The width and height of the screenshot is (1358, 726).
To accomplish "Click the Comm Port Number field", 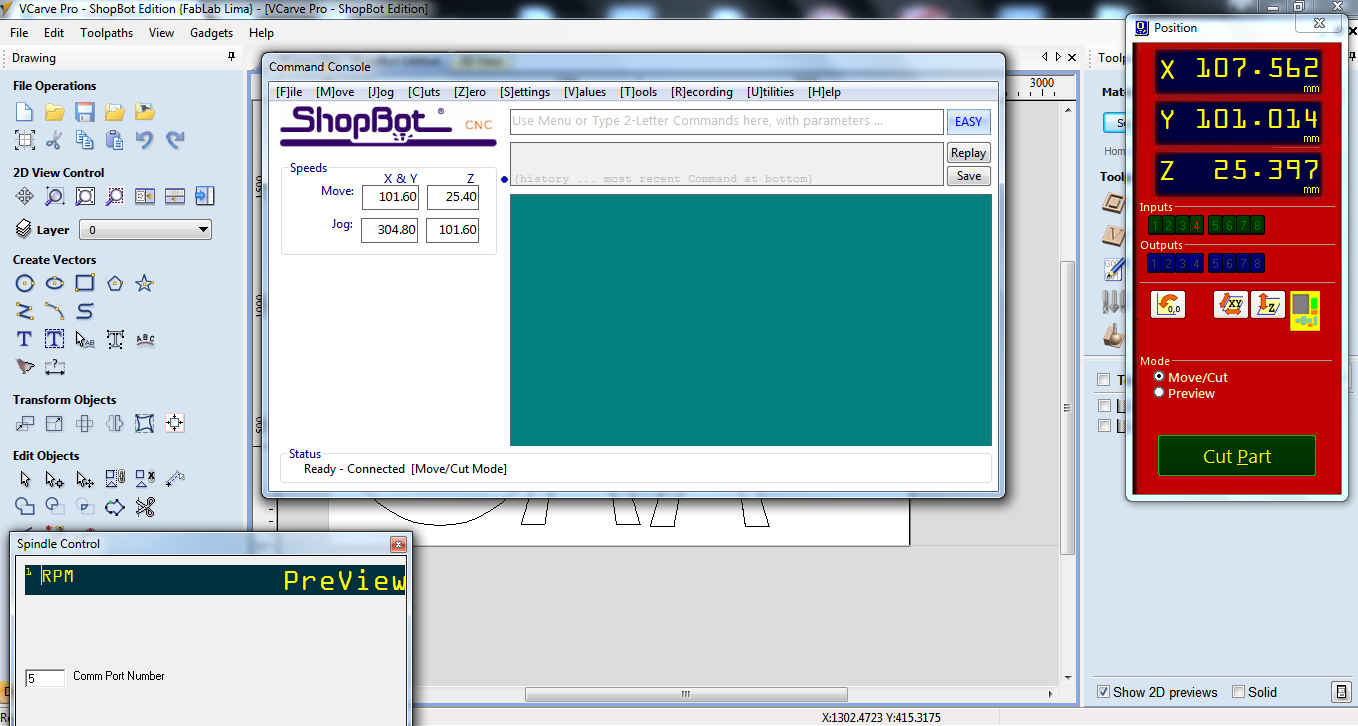I will pos(45,678).
